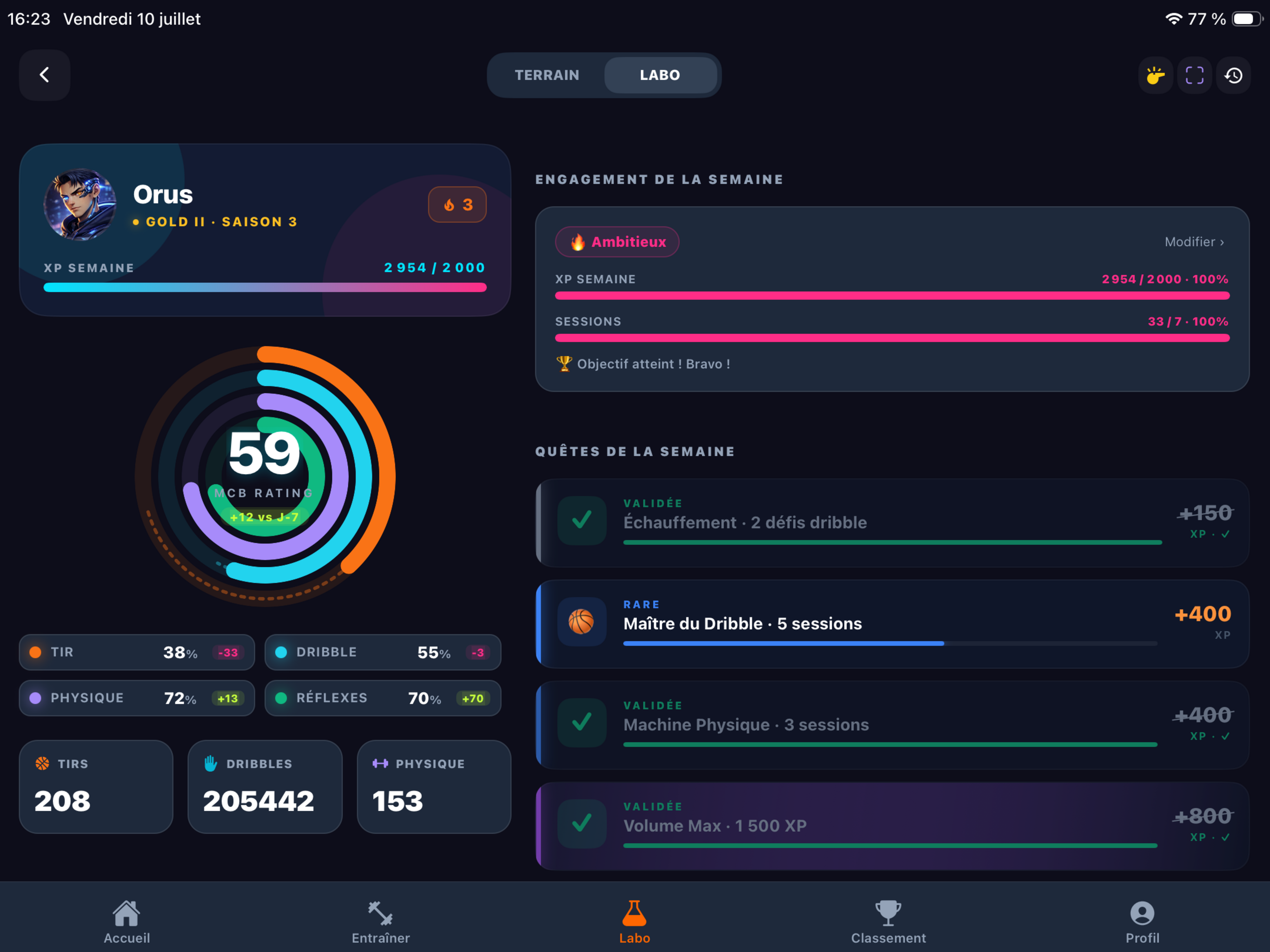Go back with the chevron arrow button
This screenshot has height=952, width=1270.
pos(44,75)
